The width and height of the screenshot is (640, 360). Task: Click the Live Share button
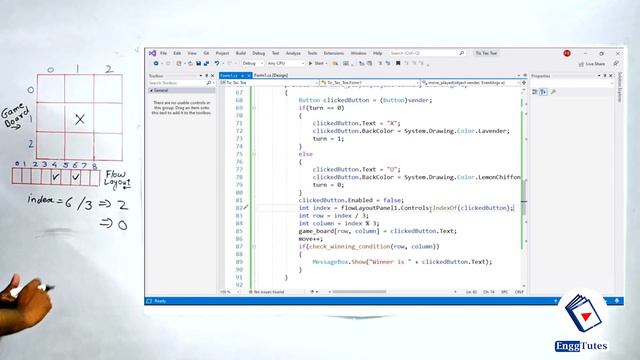pos(592,64)
